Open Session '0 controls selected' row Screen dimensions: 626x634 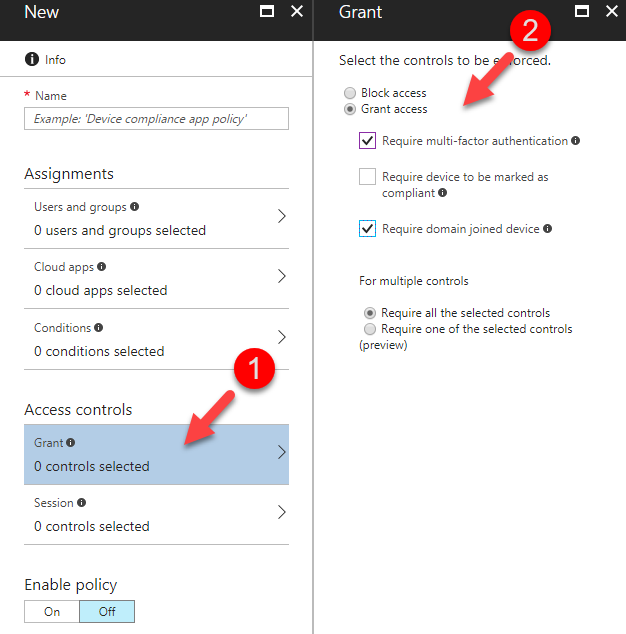pyautogui.click(x=156, y=515)
